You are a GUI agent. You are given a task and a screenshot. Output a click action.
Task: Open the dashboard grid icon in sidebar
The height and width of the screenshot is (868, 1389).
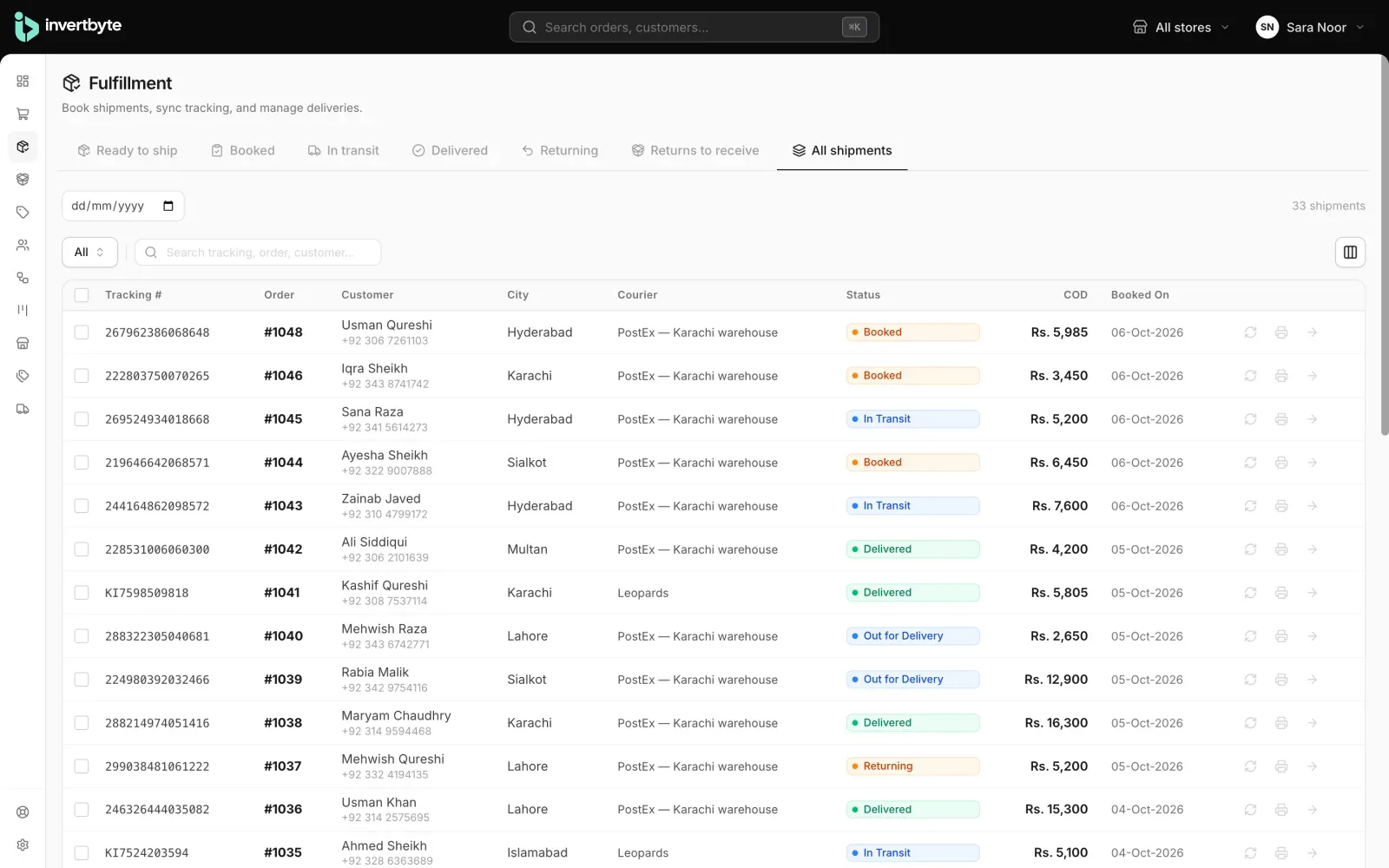pyautogui.click(x=23, y=81)
